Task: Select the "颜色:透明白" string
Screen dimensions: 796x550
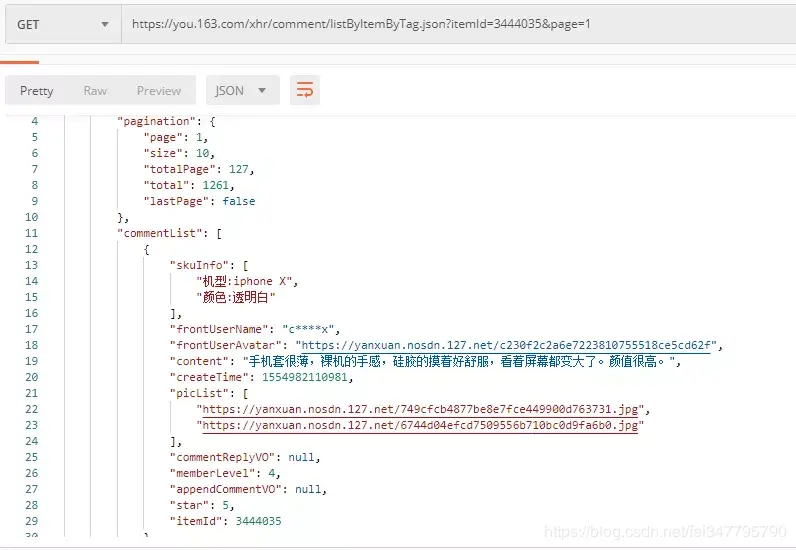Action: click(x=236, y=297)
